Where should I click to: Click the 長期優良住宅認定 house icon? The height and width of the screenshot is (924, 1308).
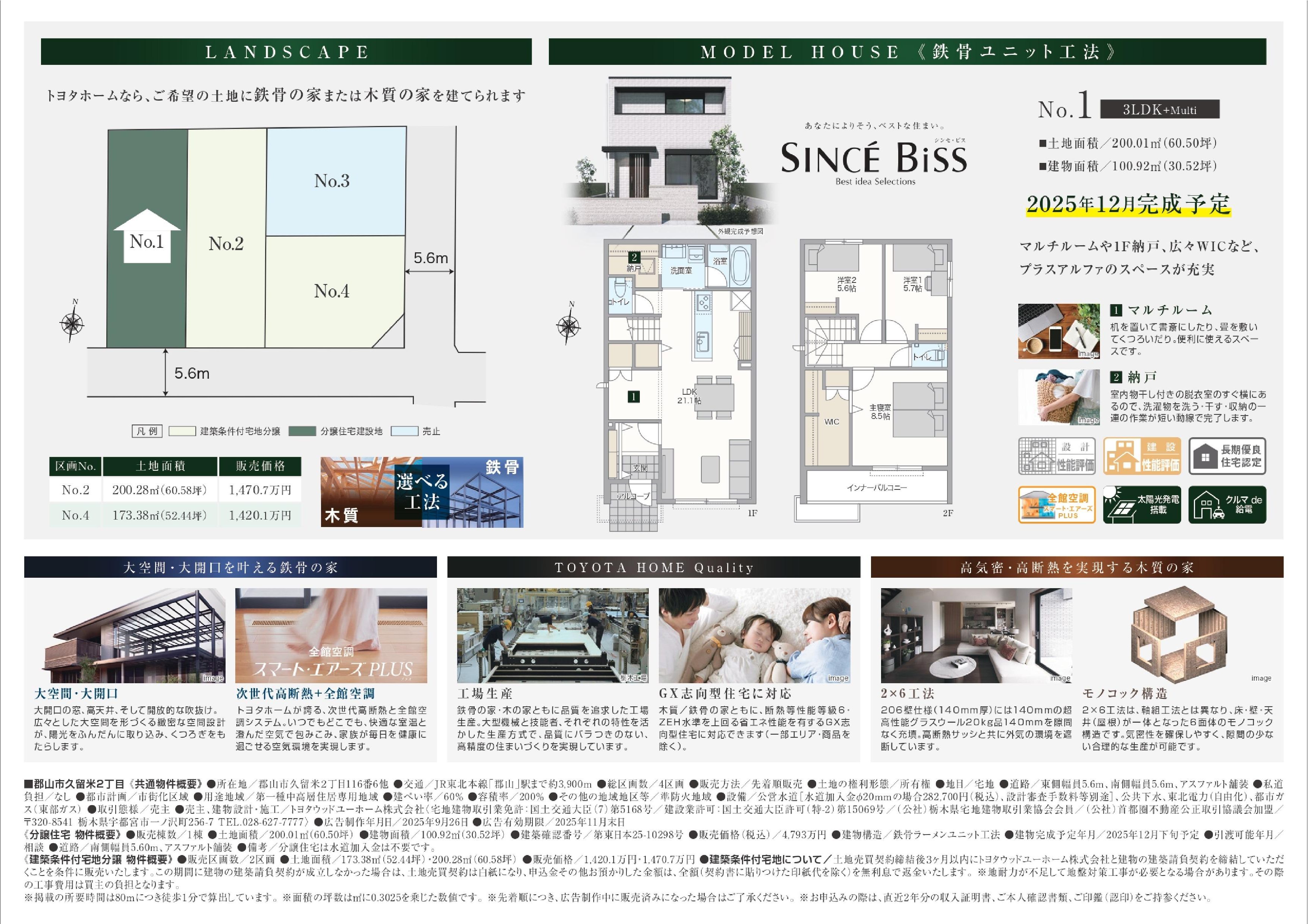click(1227, 455)
